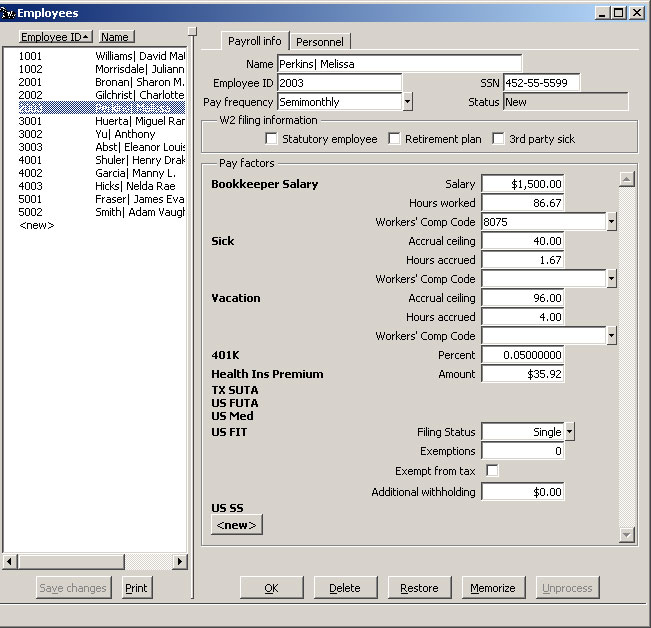Select employee 4002 Garcia, Manny L.
This screenshot has height=628, width=651.
(x=101, y=173)
